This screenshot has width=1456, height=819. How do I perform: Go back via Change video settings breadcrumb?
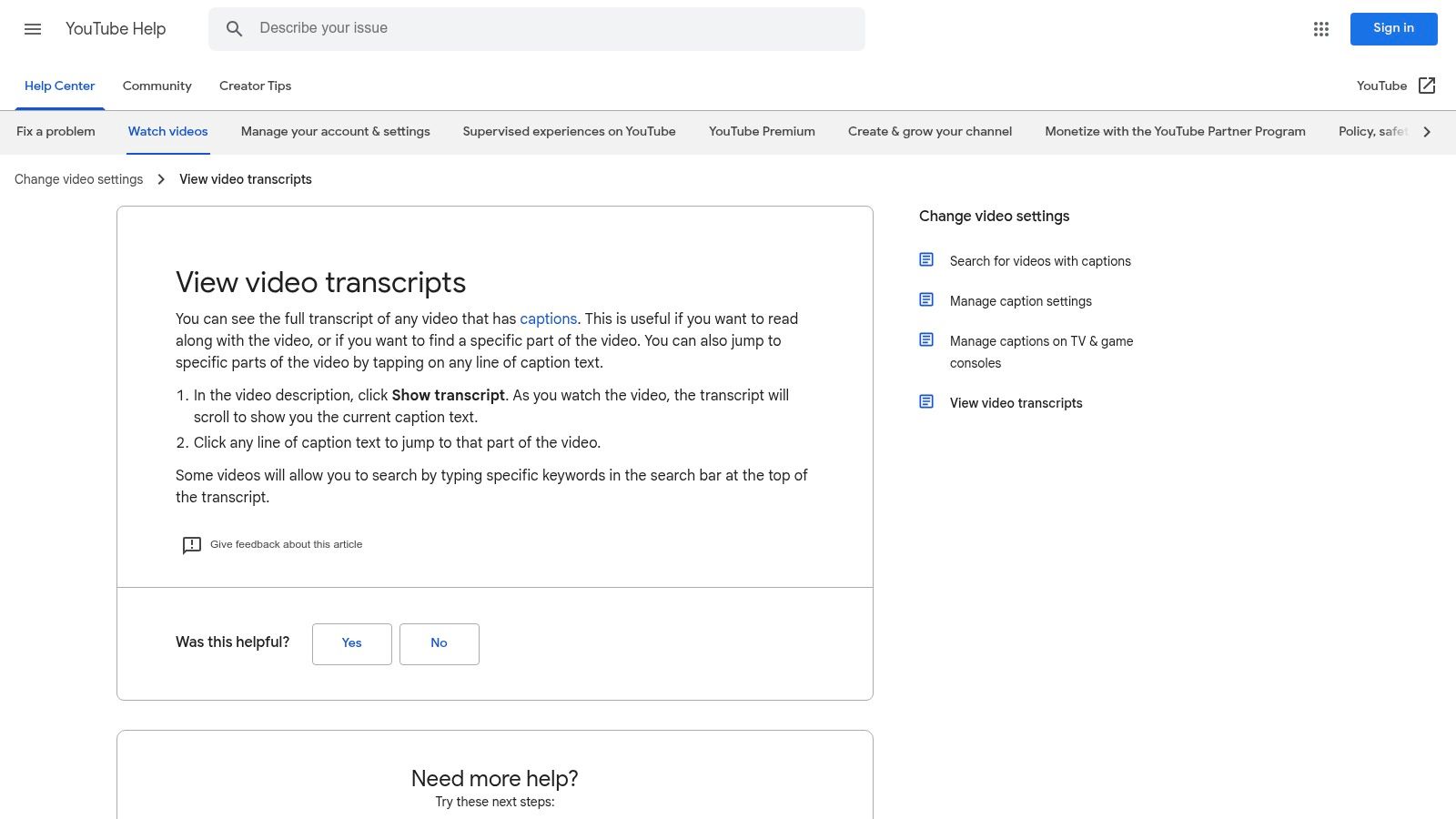(78, 179)
